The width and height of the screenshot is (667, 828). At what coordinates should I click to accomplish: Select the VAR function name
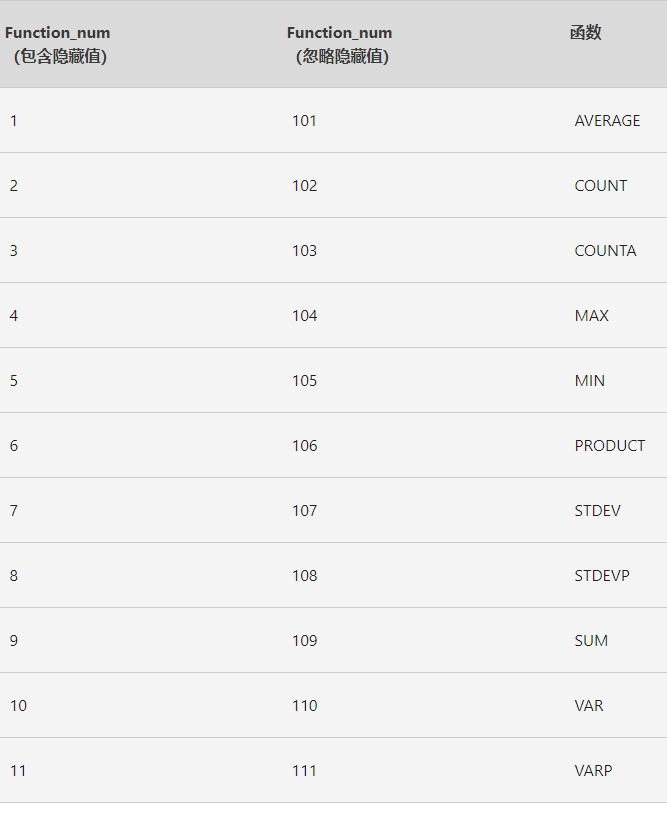coord(589,705)
